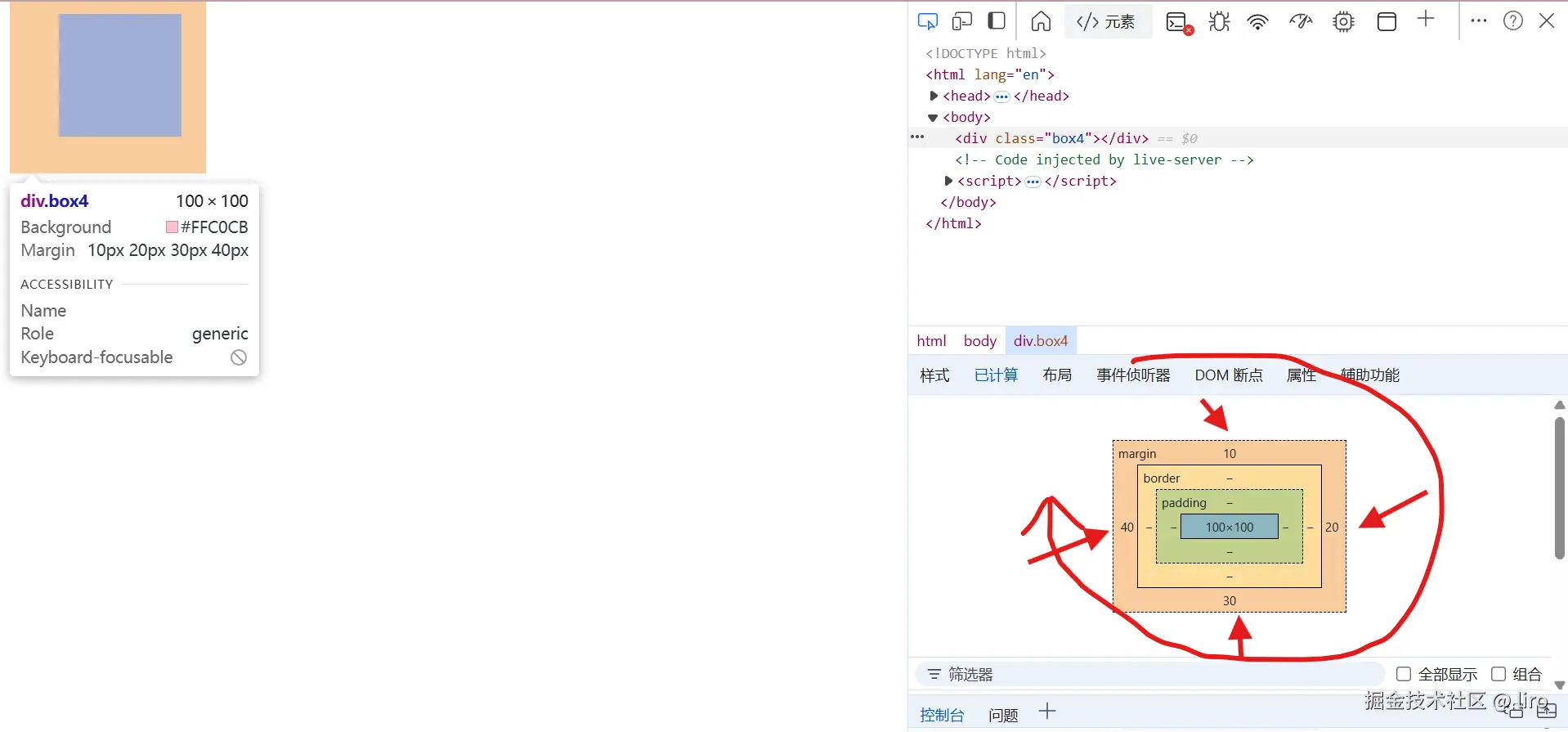
Task: Click the #FFC0CB pink color swatch in tooltip
Action: point(172,227)
